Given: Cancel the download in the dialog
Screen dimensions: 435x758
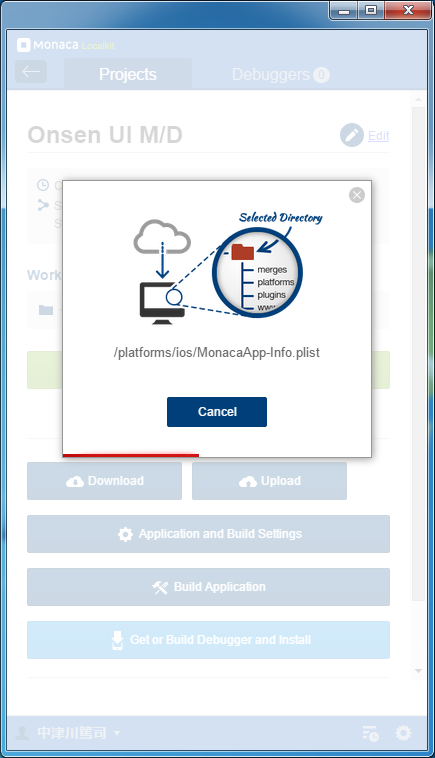Looking at the screenshot, I should (x=217, y=412).
